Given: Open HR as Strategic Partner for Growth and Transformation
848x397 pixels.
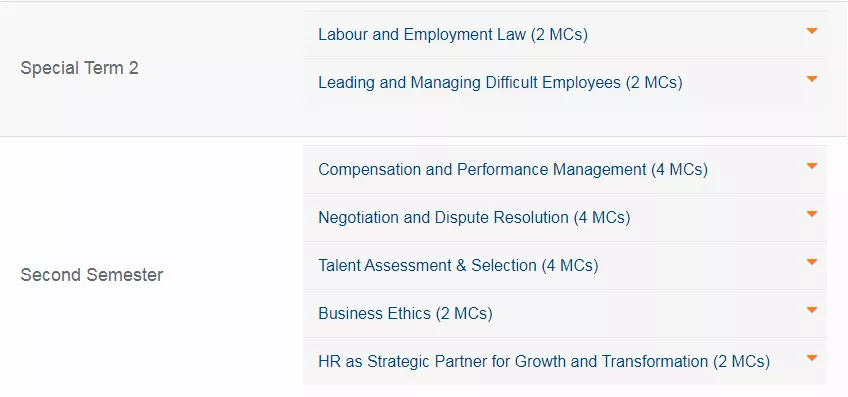Looking at the screenshot, I should (544, 361).
